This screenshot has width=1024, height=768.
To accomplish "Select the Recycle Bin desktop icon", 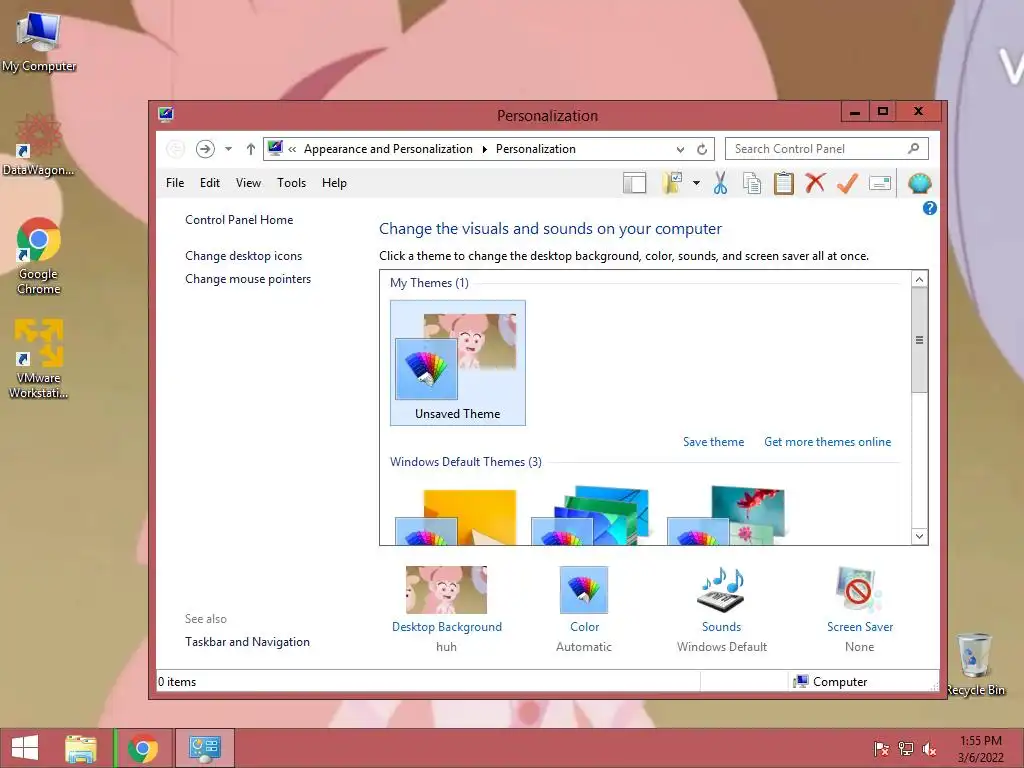I will (x=975, y=664).
